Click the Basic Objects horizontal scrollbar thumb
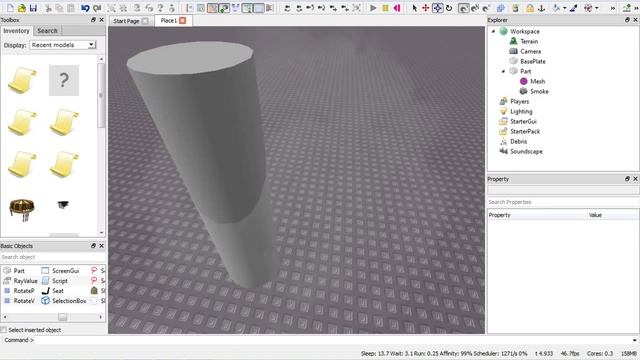 point(62,317)
